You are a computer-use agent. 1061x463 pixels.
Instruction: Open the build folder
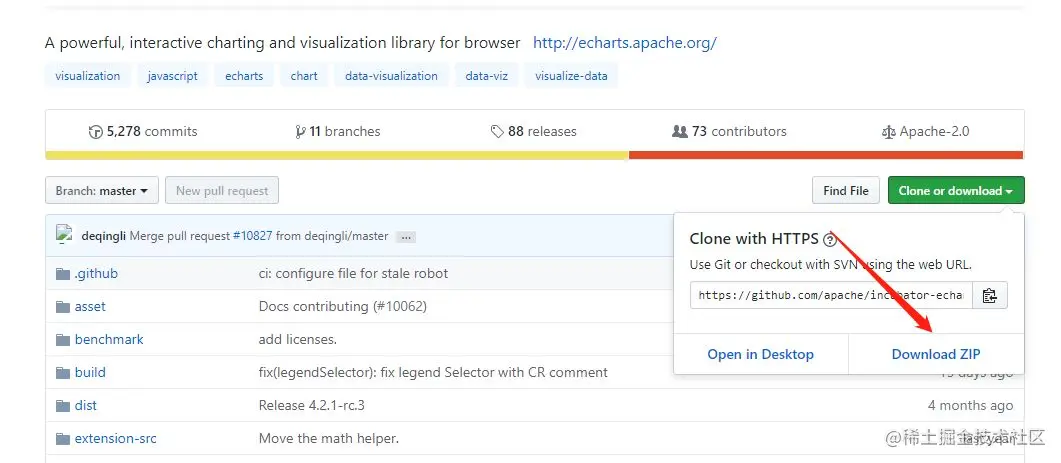point(90,372)
